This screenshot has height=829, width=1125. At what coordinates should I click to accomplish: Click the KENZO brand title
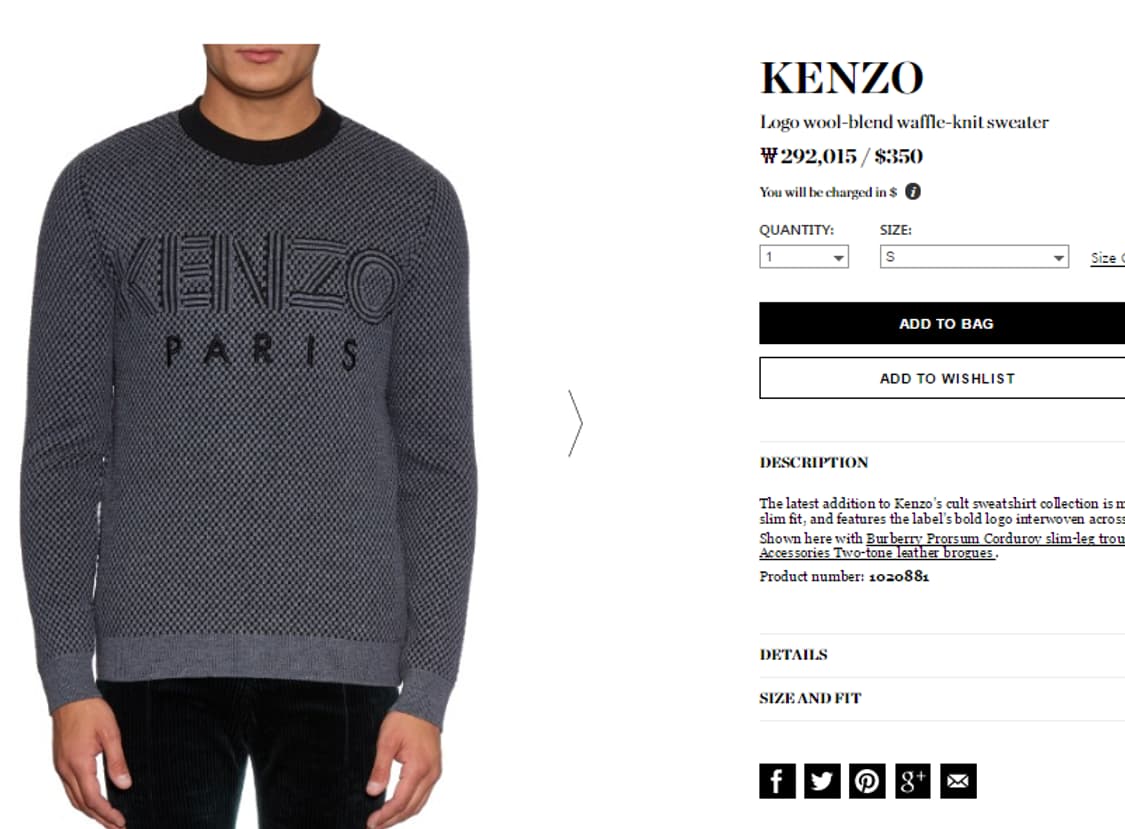click(x=842, y=78)
